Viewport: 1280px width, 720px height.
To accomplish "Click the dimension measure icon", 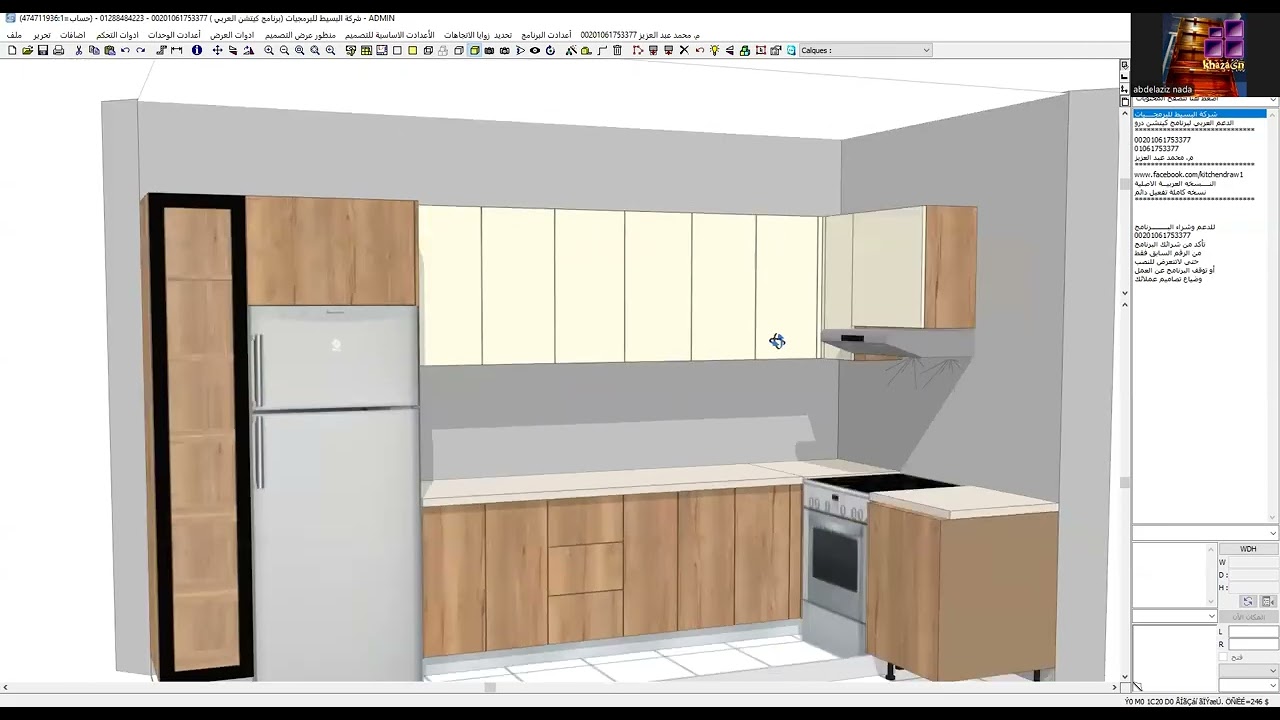I will click(x=176, y=50).
